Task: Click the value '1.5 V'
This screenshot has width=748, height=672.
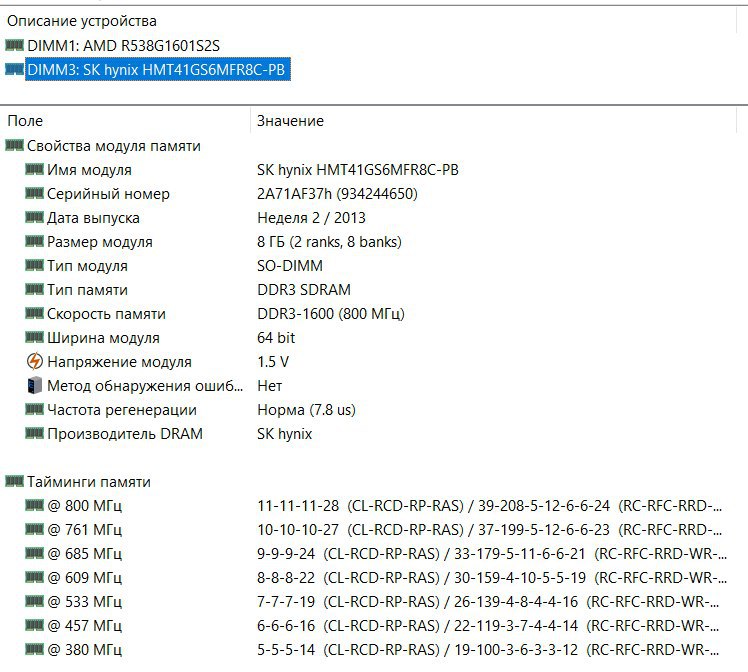Action: [x=273, y=362]
